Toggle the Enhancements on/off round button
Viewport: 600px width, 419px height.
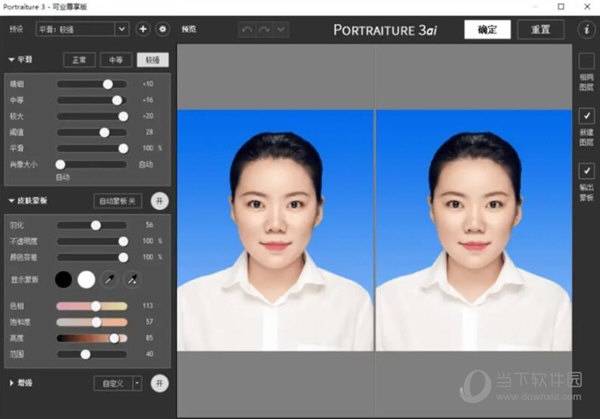pos(160,383)
